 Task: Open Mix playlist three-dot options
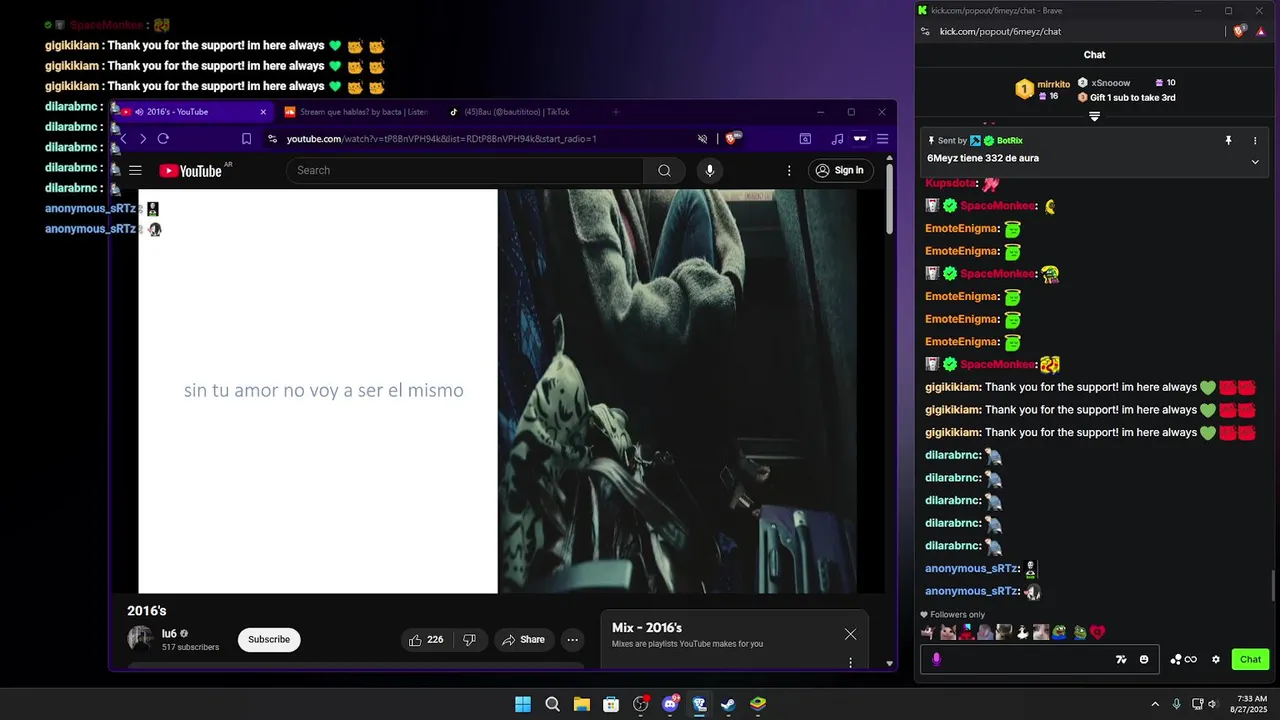tap(851, 663)
